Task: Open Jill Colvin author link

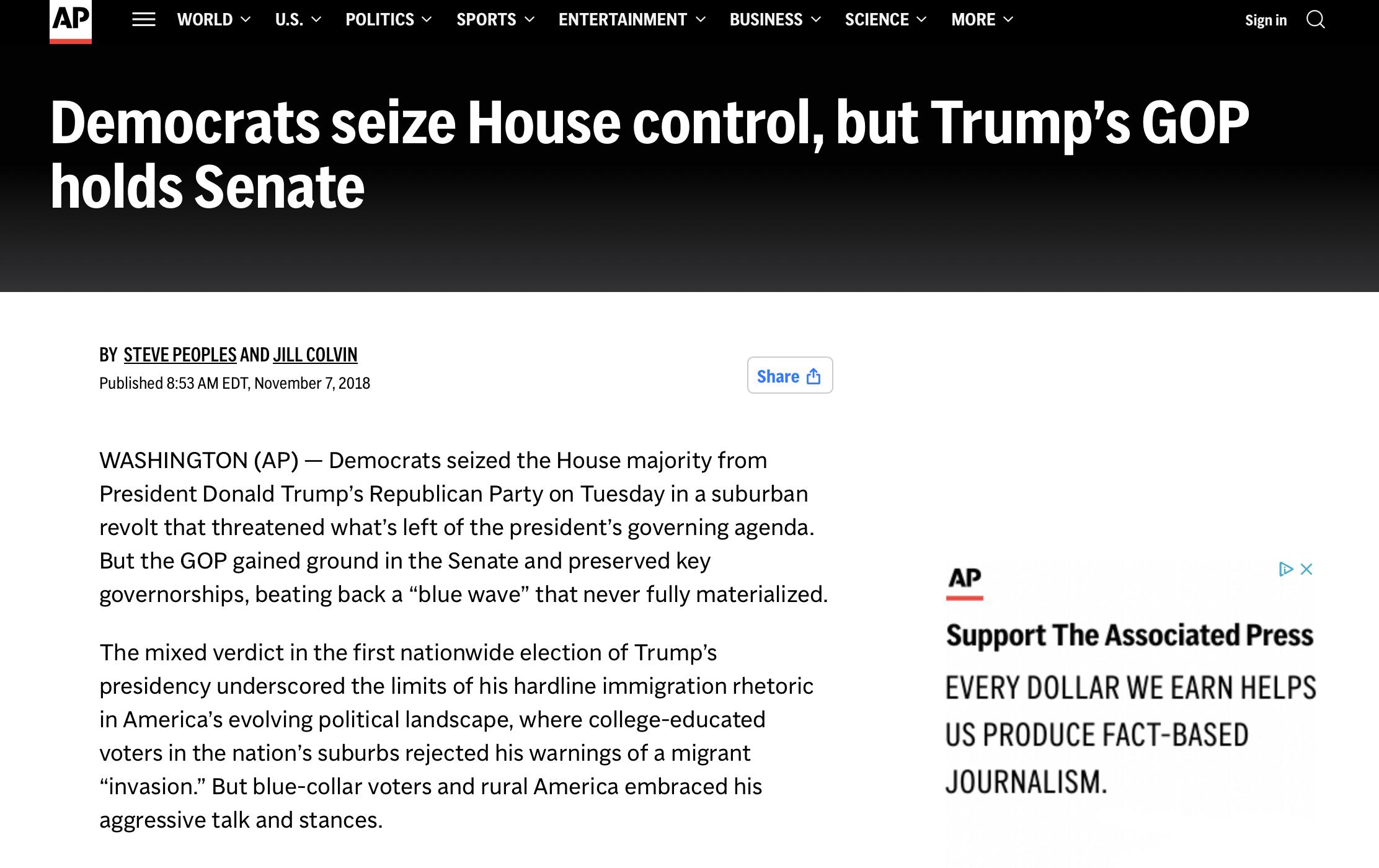Action: [315, 355]
